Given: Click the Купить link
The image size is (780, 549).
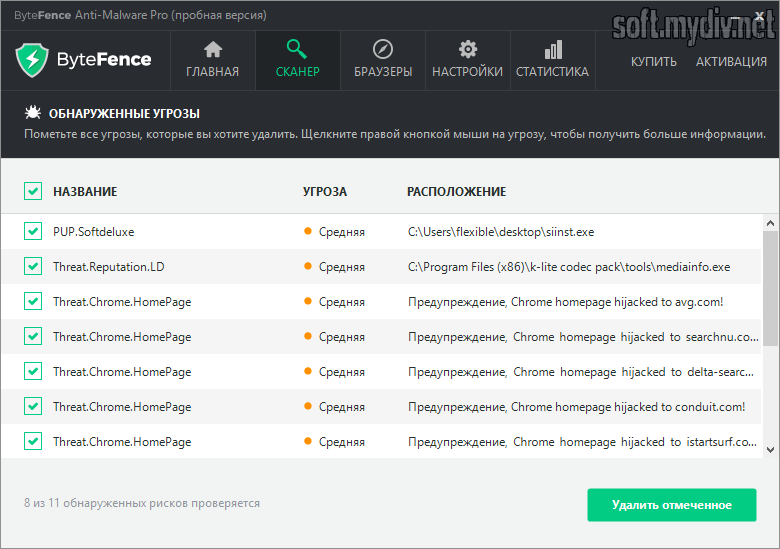Looking at the screenshot, I should (654, 62).
